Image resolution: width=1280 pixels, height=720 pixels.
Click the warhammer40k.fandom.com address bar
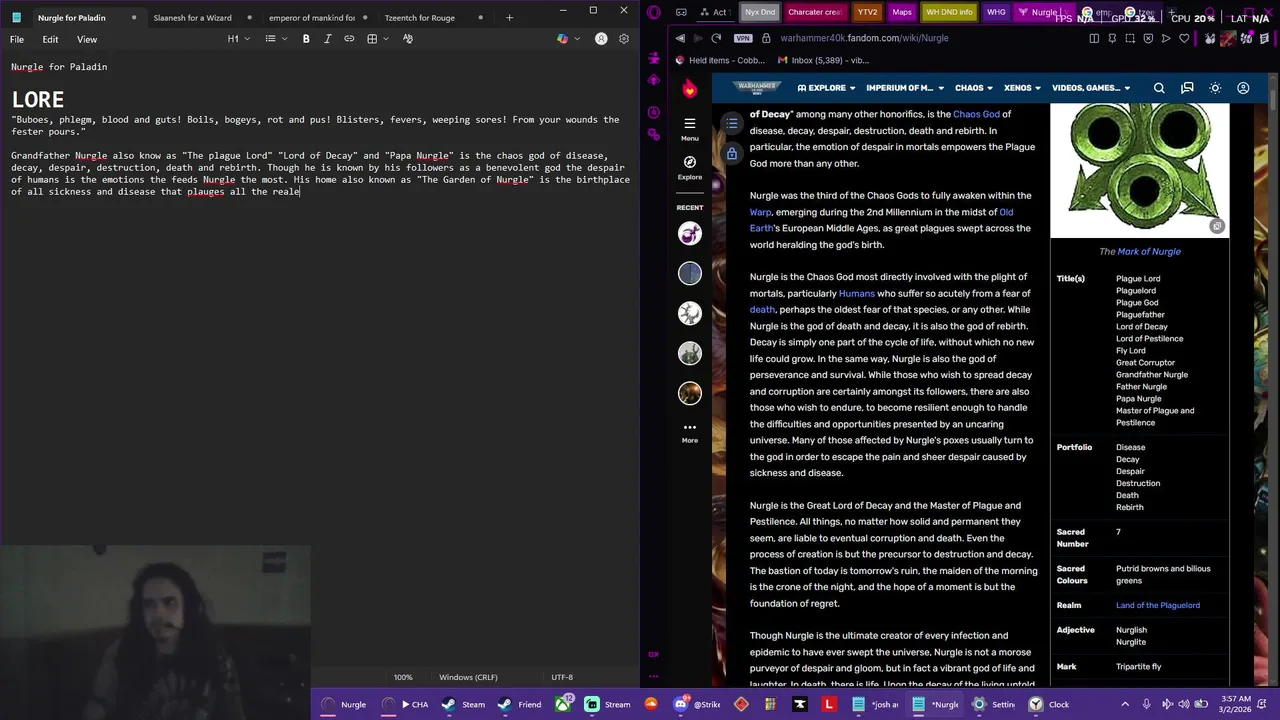pos(864,38)
